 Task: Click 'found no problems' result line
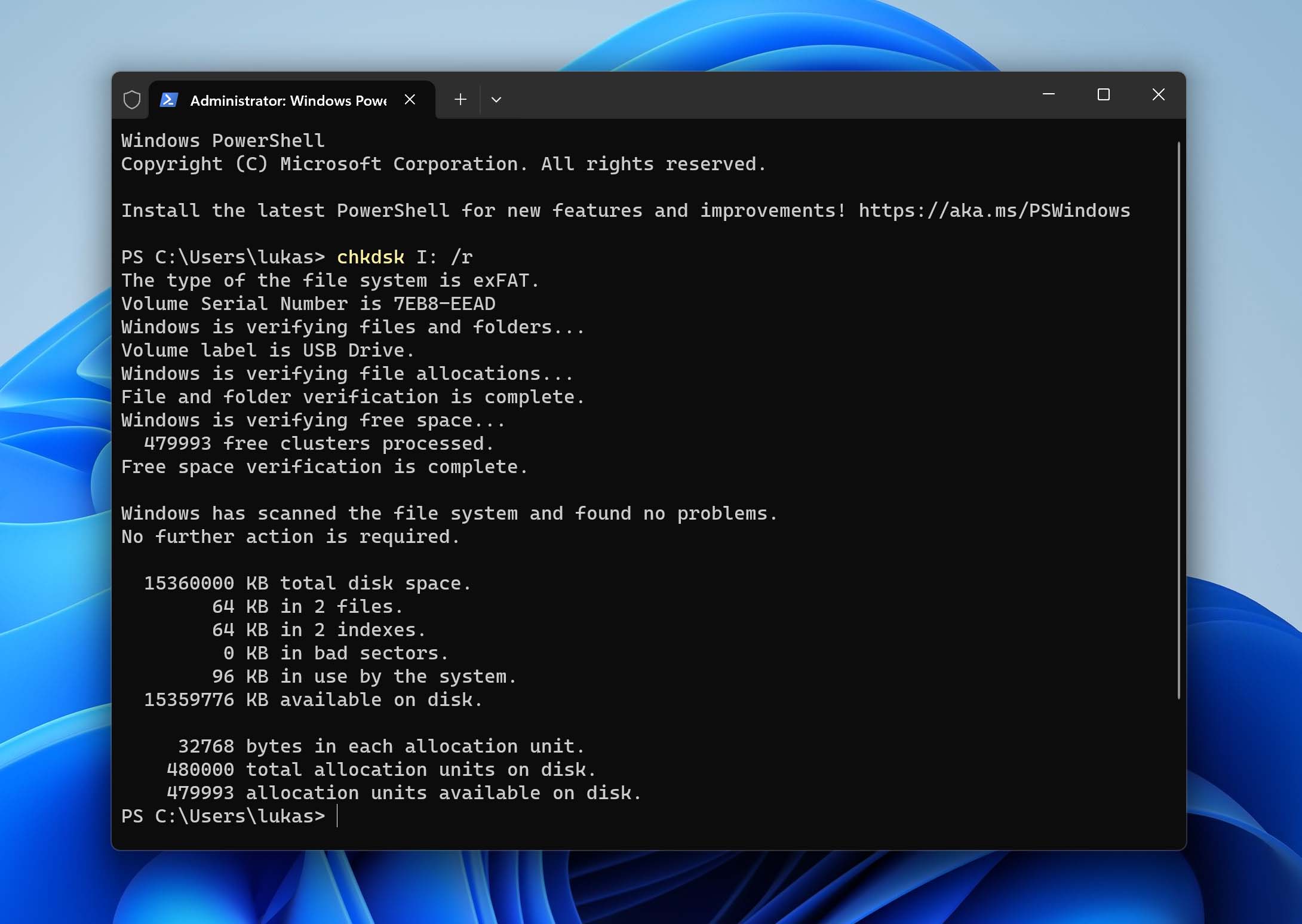449,513
